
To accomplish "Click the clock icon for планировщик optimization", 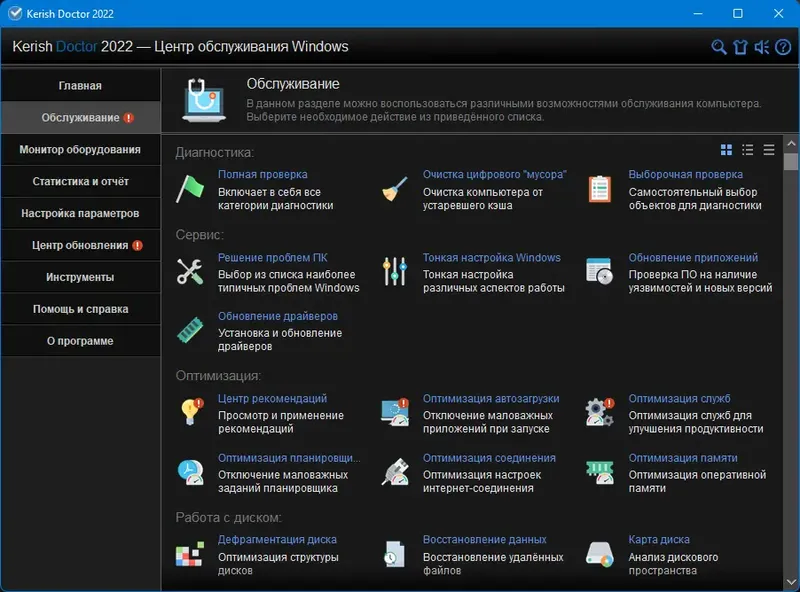I will [x=190, y=472].
